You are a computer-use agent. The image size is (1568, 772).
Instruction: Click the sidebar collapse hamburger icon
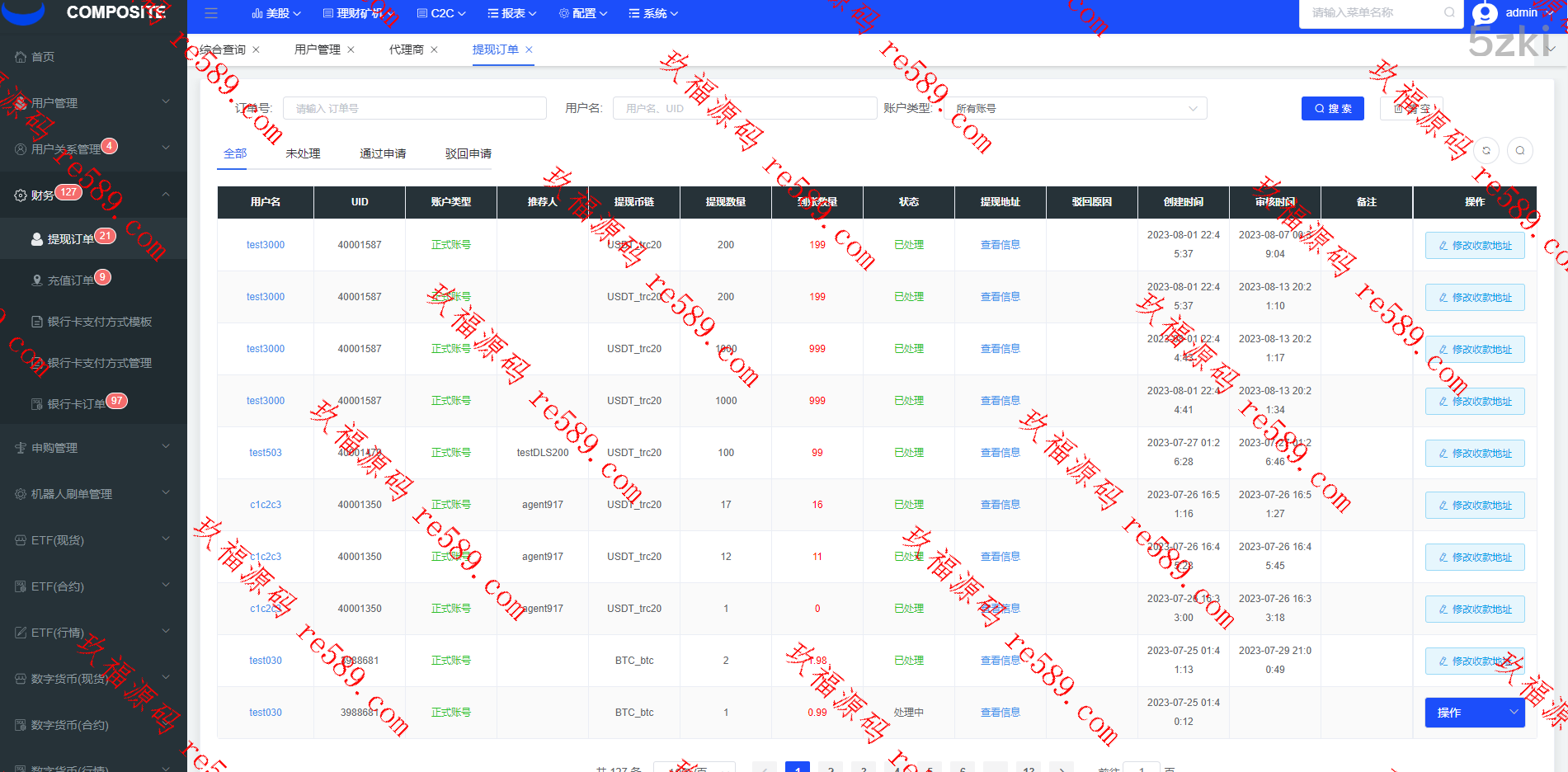tap(211, 13)
